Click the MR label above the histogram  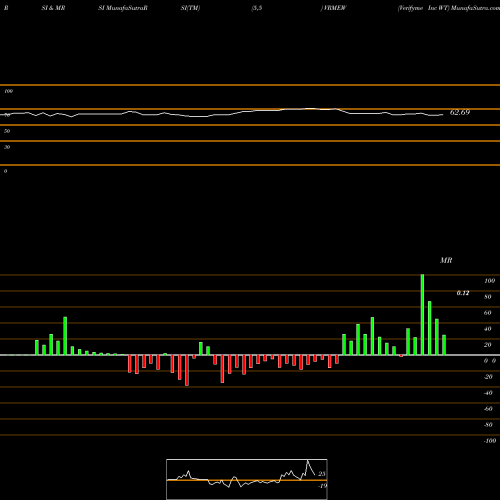[x=446, y=260]
